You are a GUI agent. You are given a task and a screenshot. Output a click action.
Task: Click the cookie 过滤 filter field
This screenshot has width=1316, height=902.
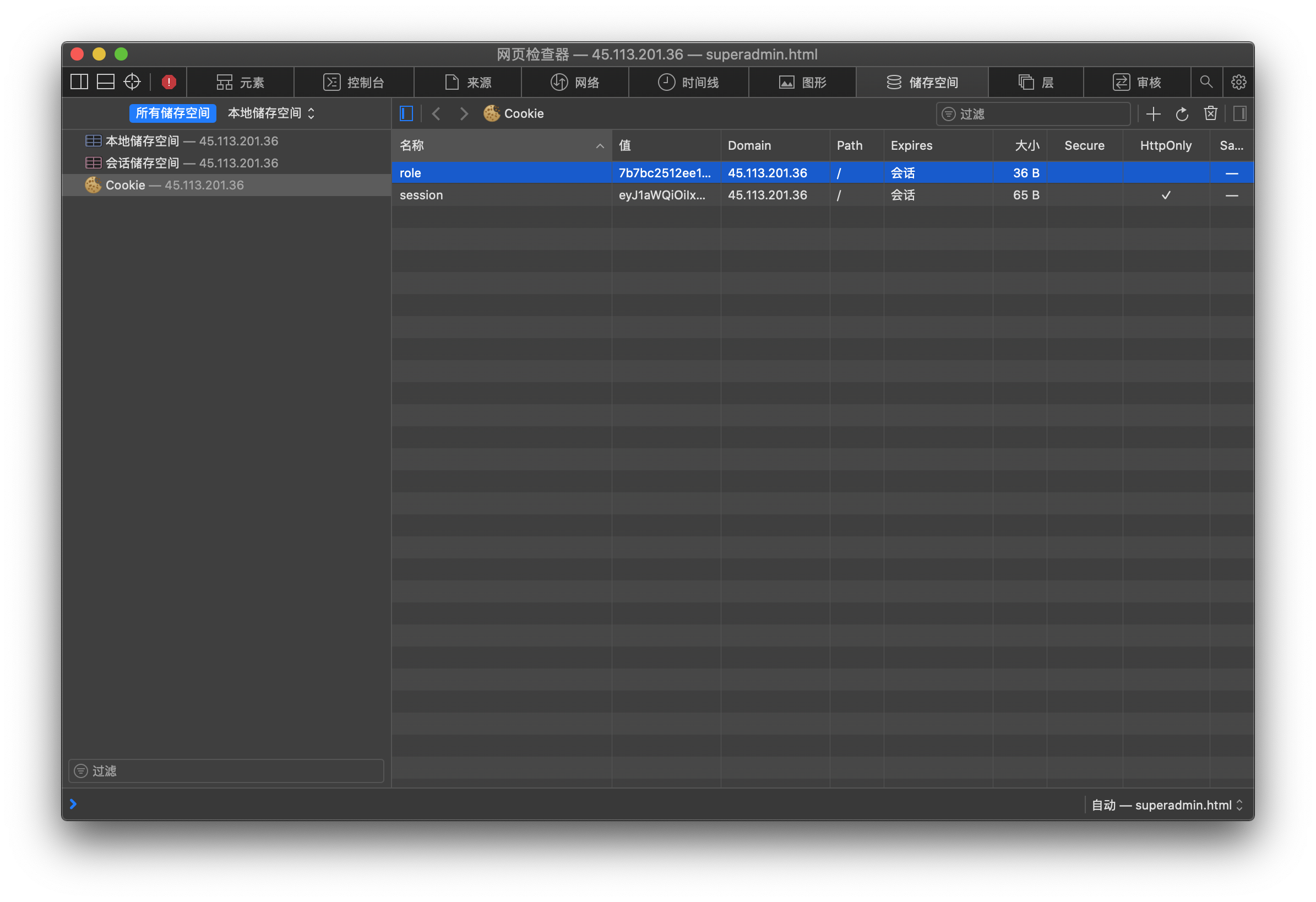point(1034,114)
